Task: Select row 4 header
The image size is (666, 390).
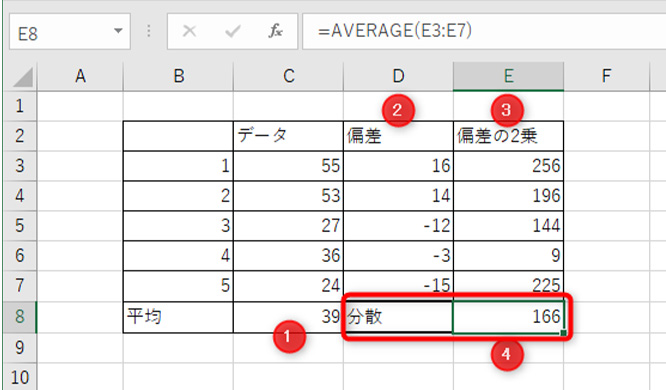Action: pos(20,196)
